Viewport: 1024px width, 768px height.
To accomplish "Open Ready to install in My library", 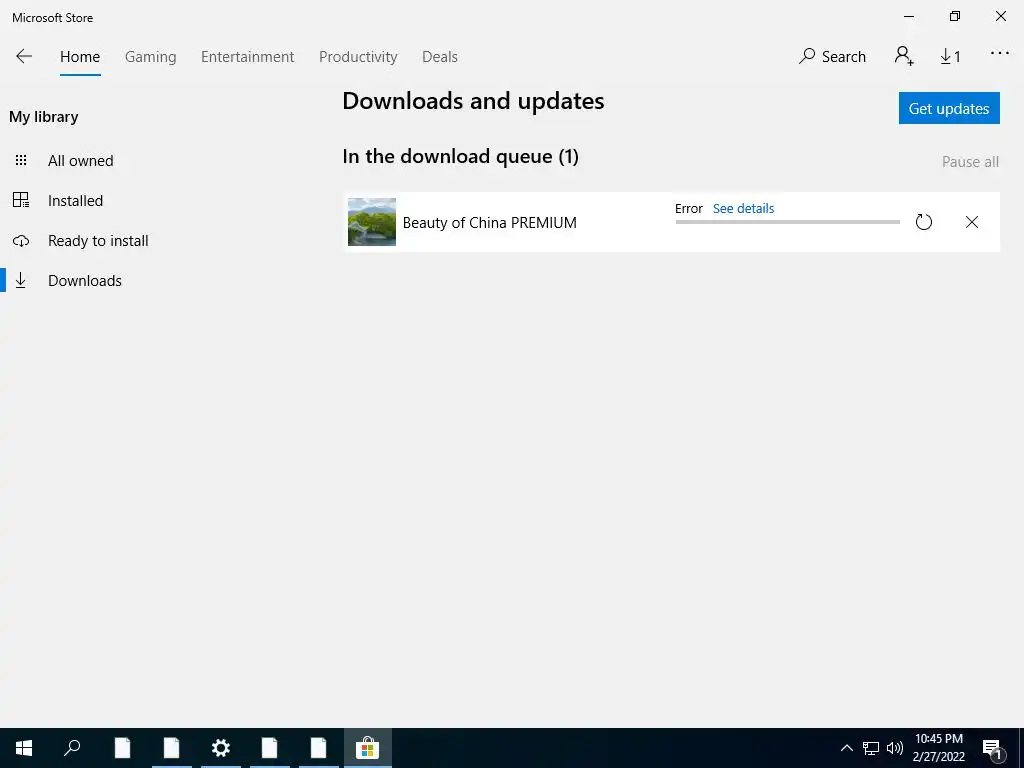I will [98, 240].
